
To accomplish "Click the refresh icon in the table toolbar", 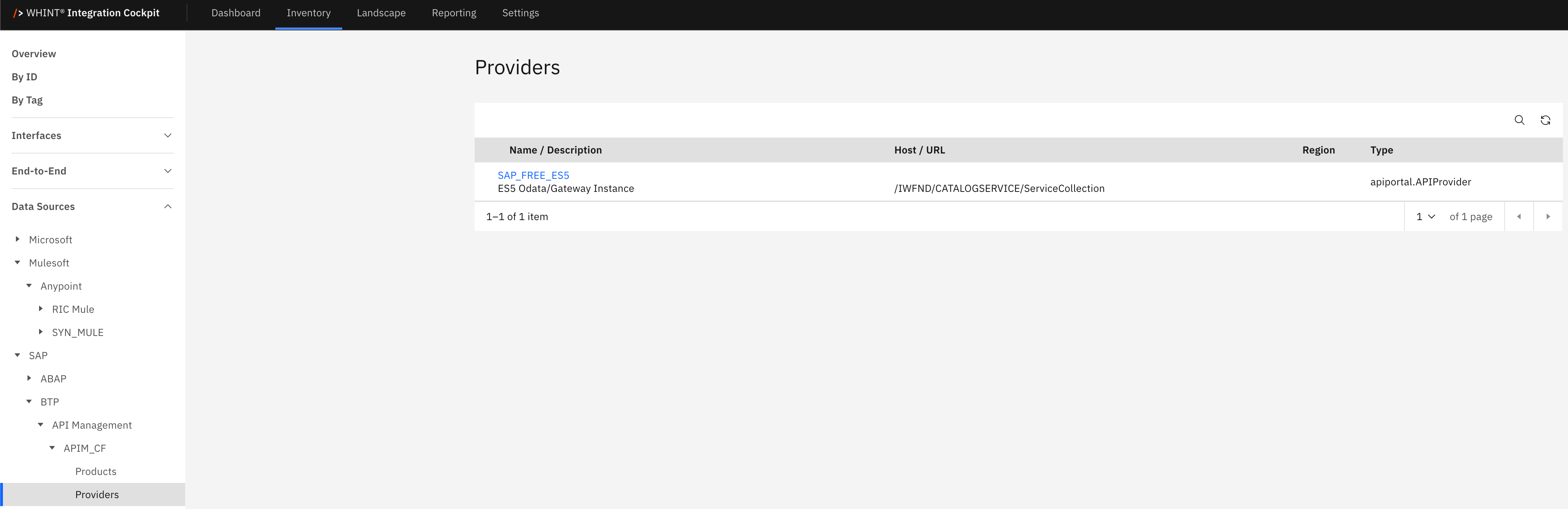I will click(1545, 120).
